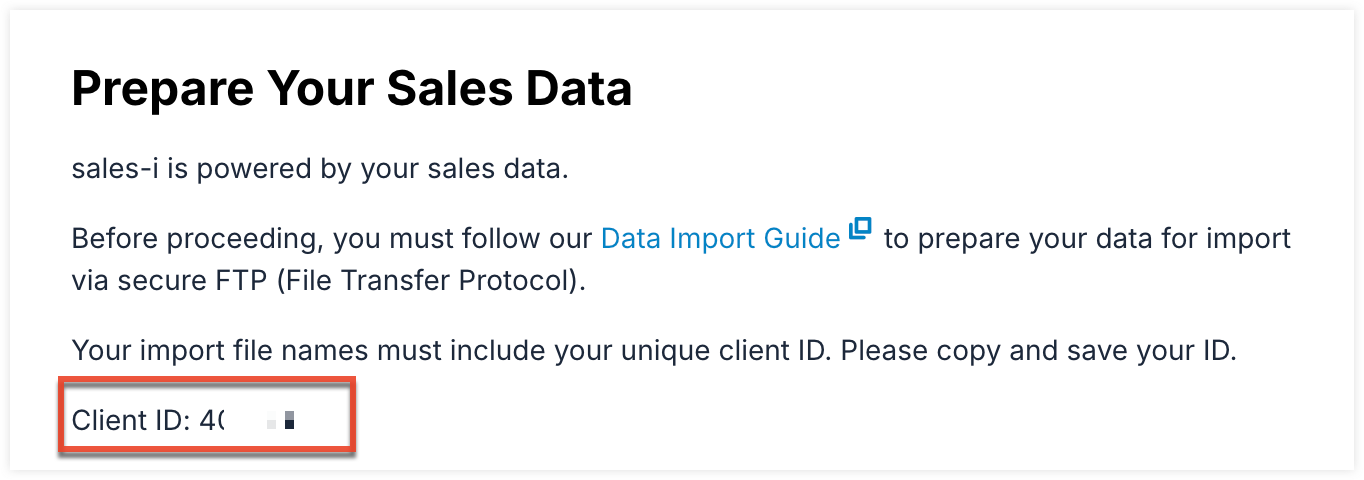
Task: Click the 'Client ID:' label
Action: point(131,420)
